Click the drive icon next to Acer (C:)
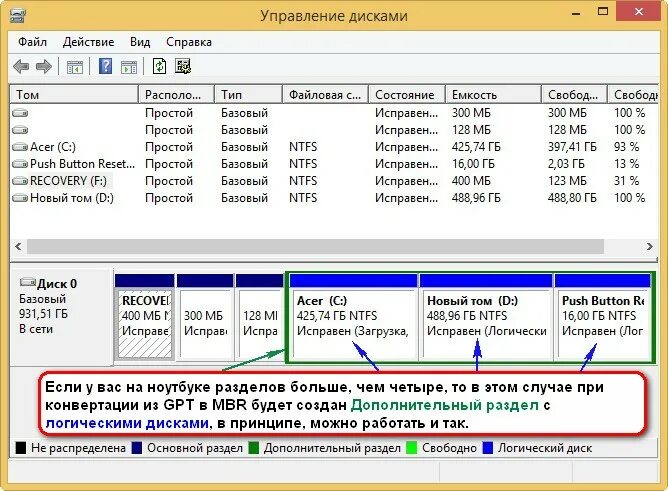This screenshot has width=668, height=491. tap(20, 147)
